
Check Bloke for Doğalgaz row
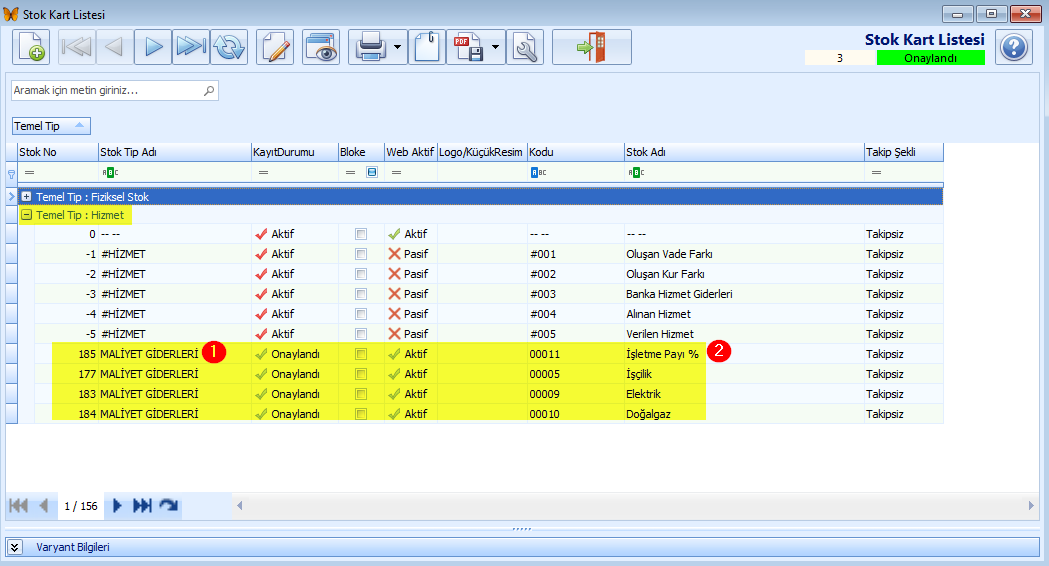click(361, 414)
